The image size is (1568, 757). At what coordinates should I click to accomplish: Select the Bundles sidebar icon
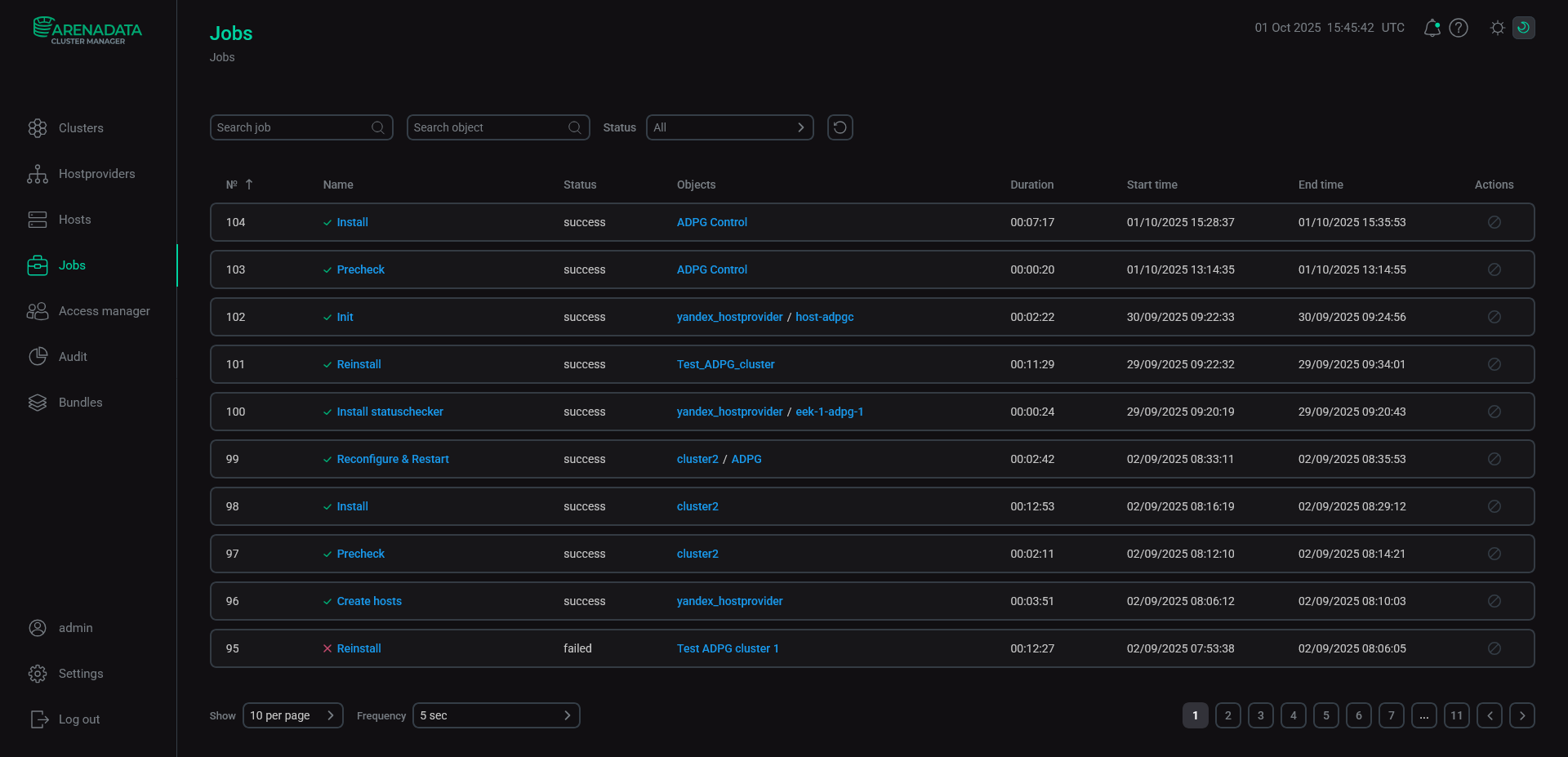tap(38, 402)
